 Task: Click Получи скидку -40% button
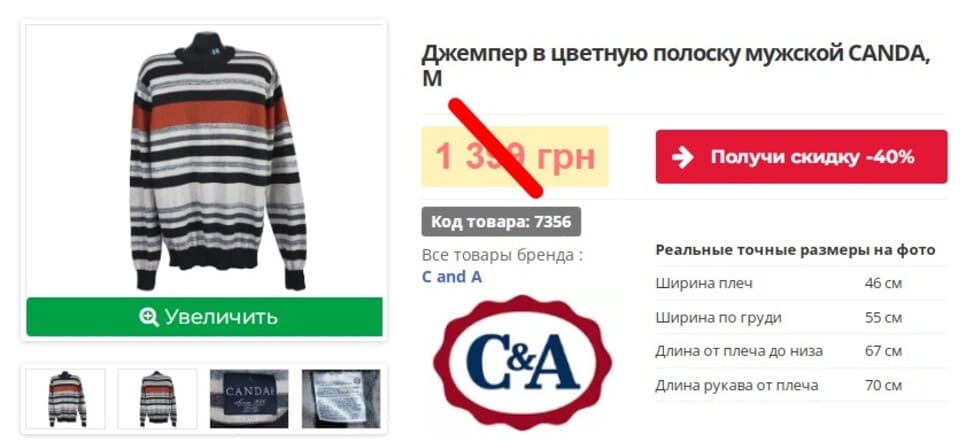coord(801,157)
